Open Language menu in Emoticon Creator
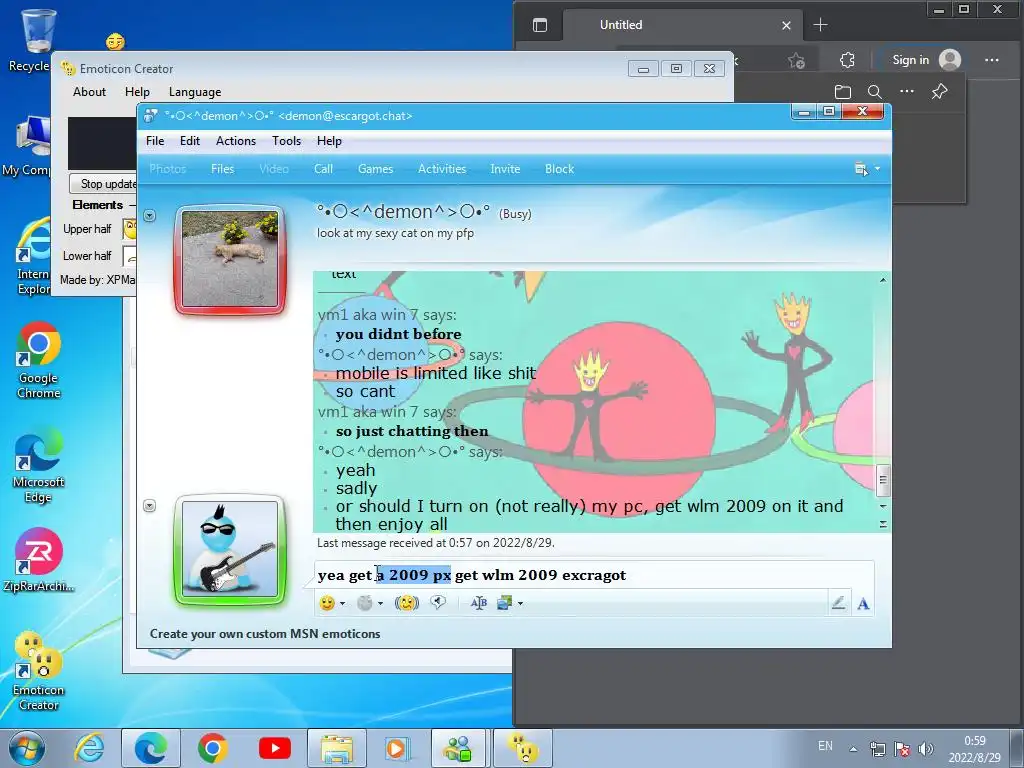Image resolution: width=1024 pixels, height=768 pixels. [195, 92]
